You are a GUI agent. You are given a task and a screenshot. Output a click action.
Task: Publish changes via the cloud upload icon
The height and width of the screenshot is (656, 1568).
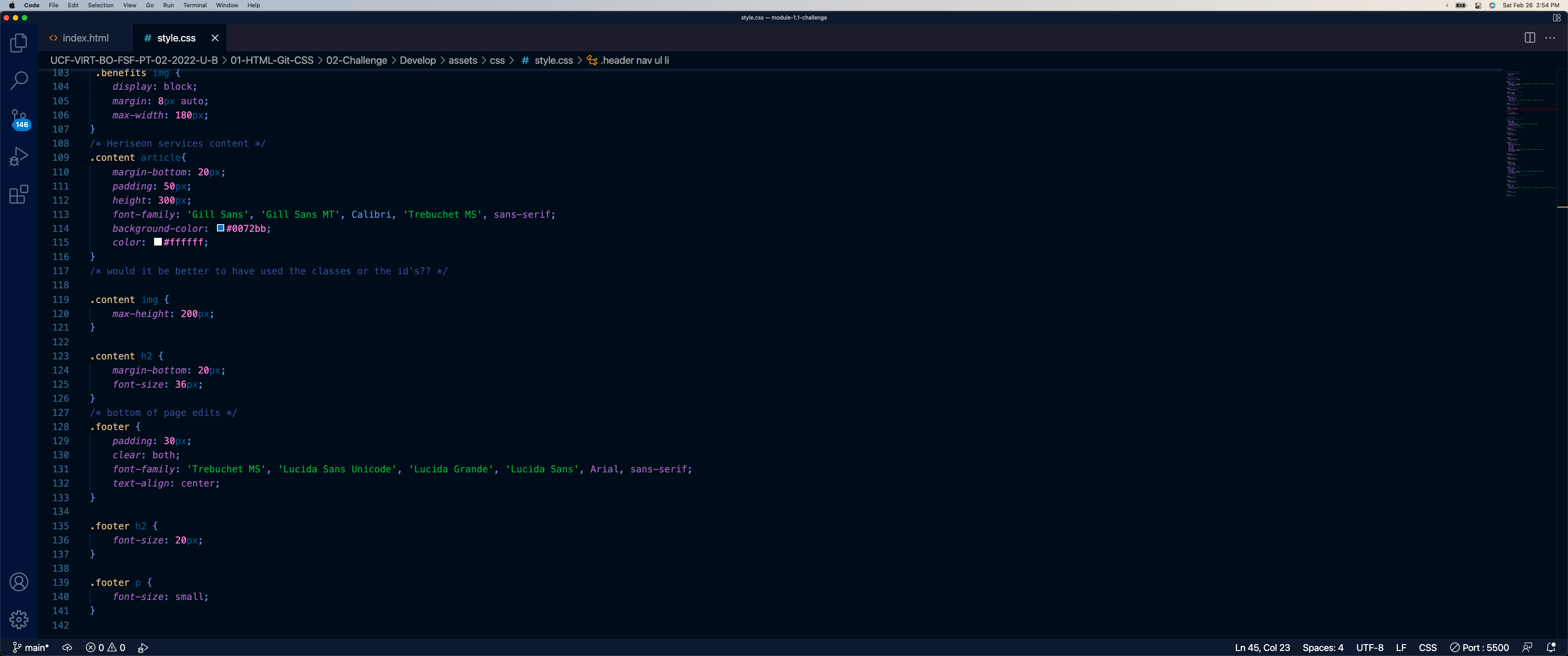[67, 647]
